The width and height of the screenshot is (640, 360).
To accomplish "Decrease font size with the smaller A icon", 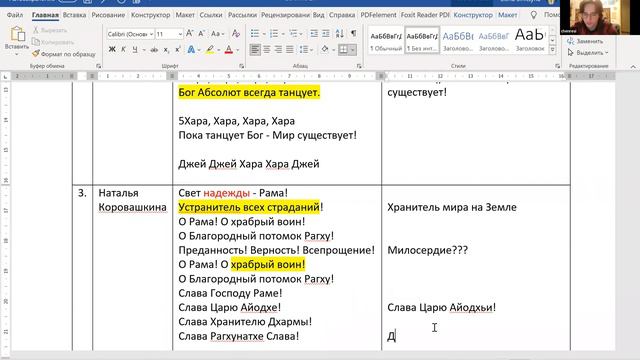I will click(x=201, y=33).
